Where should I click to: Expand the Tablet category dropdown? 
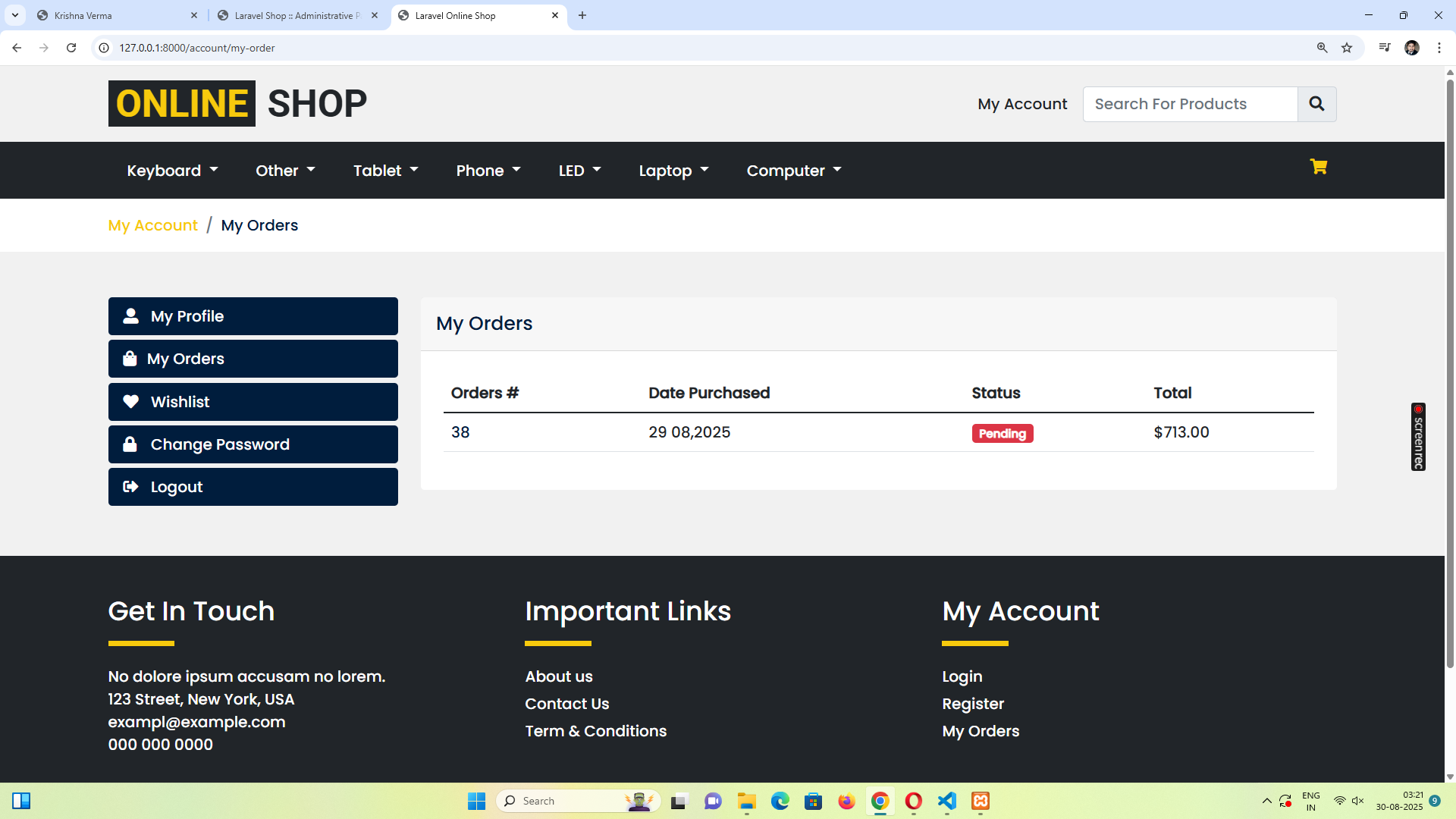(385, 171)
